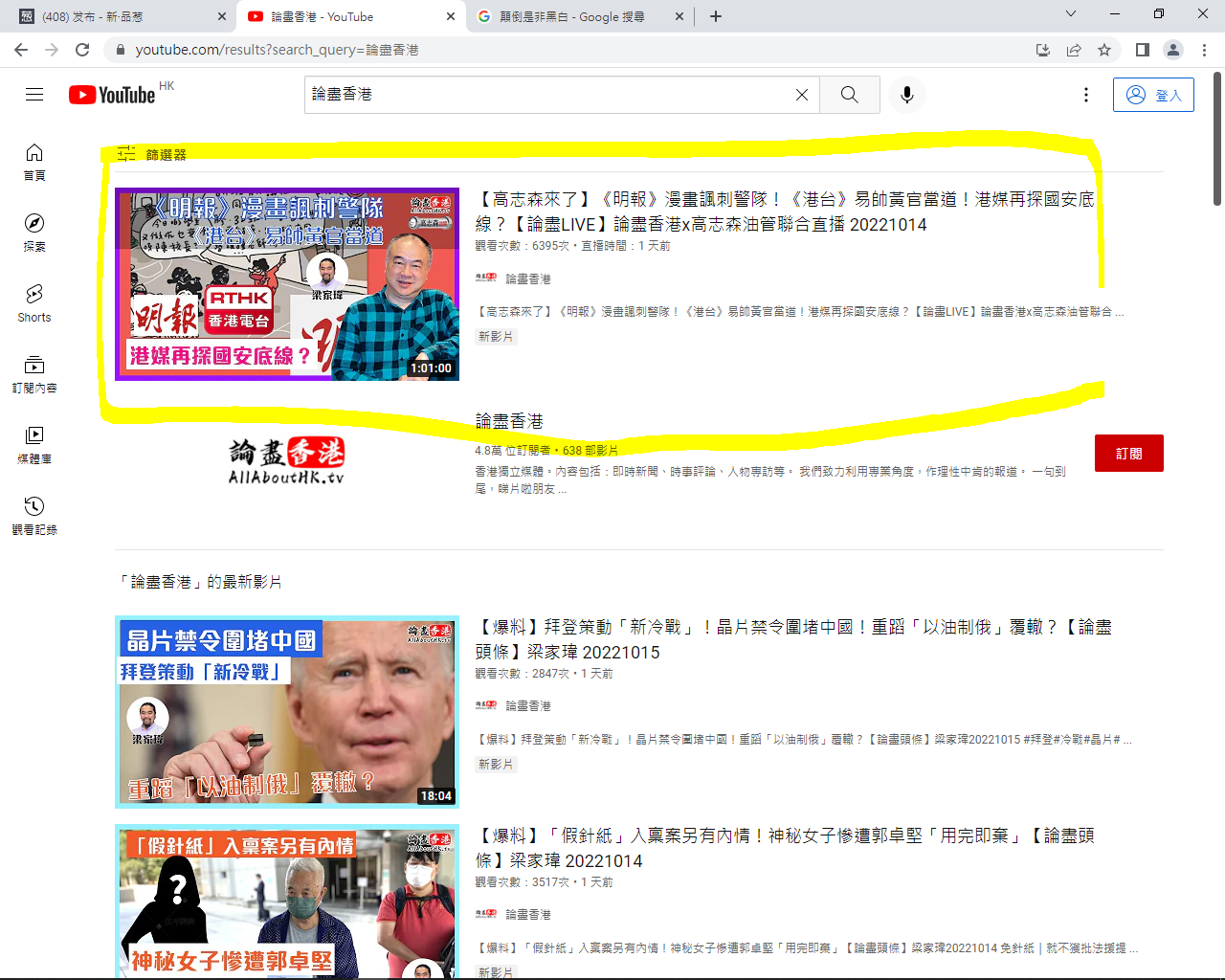Image resolution: width=1225 pixels, height=980 pixels.
Task: Play the 假針紙入稟案 video thumbnail
Action: (x=287, y=901)
